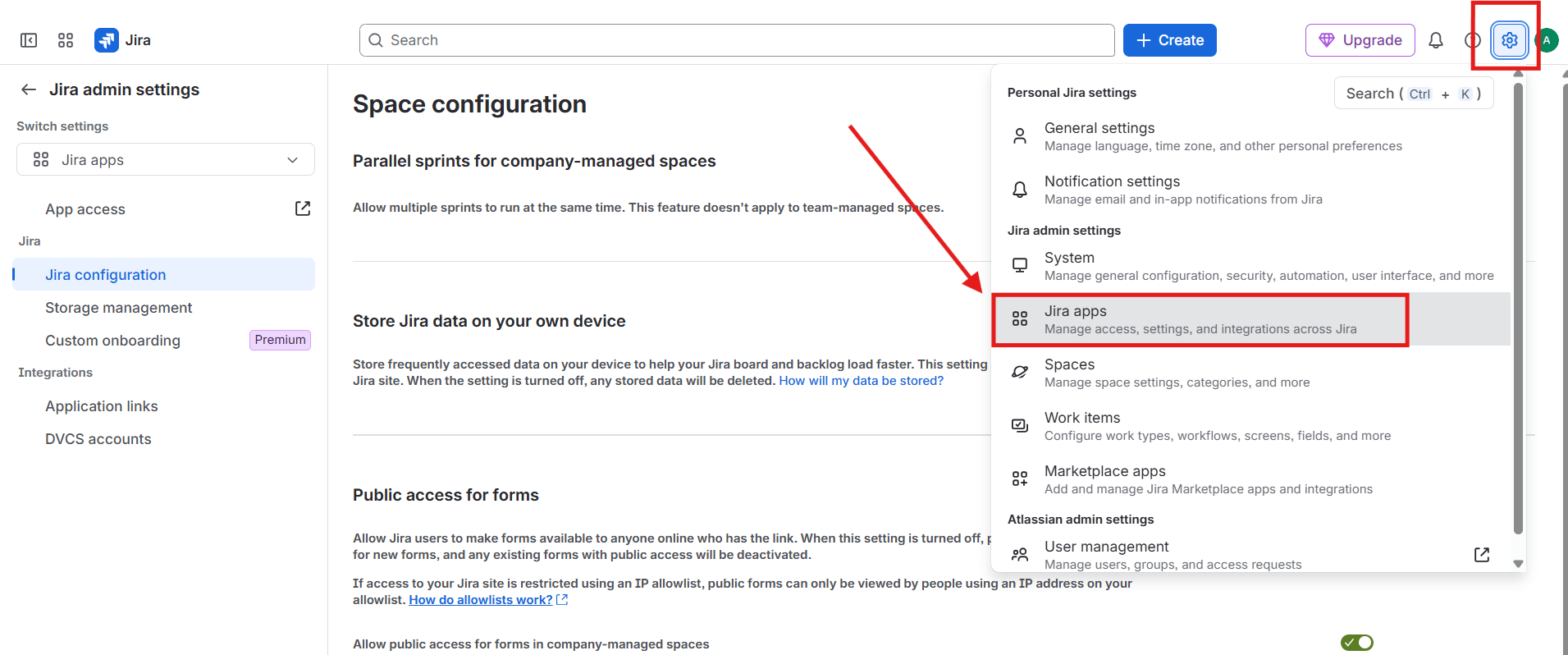
Task: Click the diamond icon on Upgrade button
Action: (1327, 40)
